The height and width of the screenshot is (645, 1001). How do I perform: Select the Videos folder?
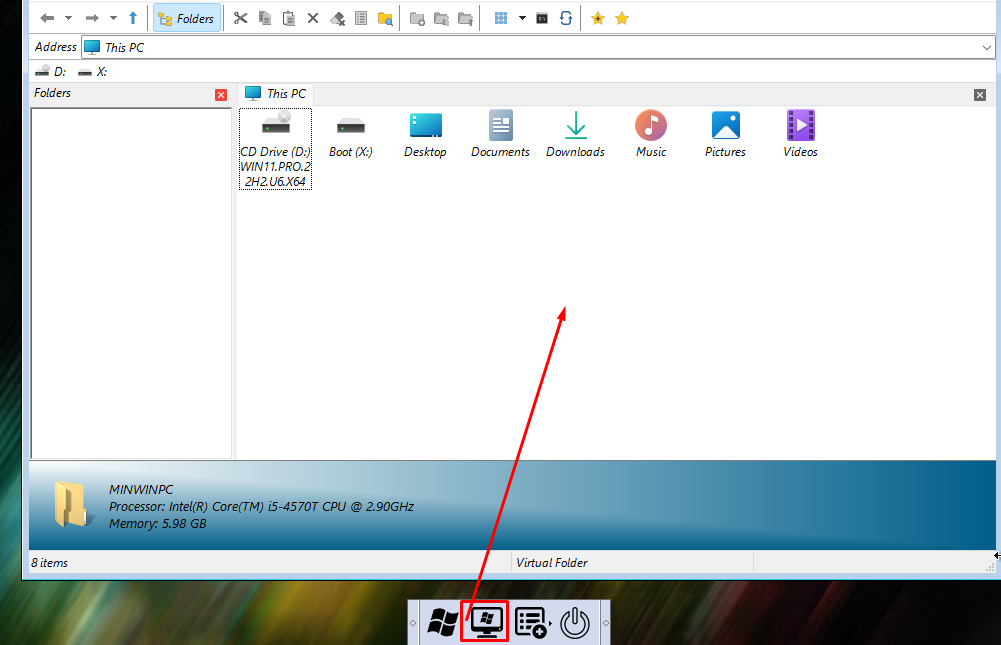click(801, 135)
